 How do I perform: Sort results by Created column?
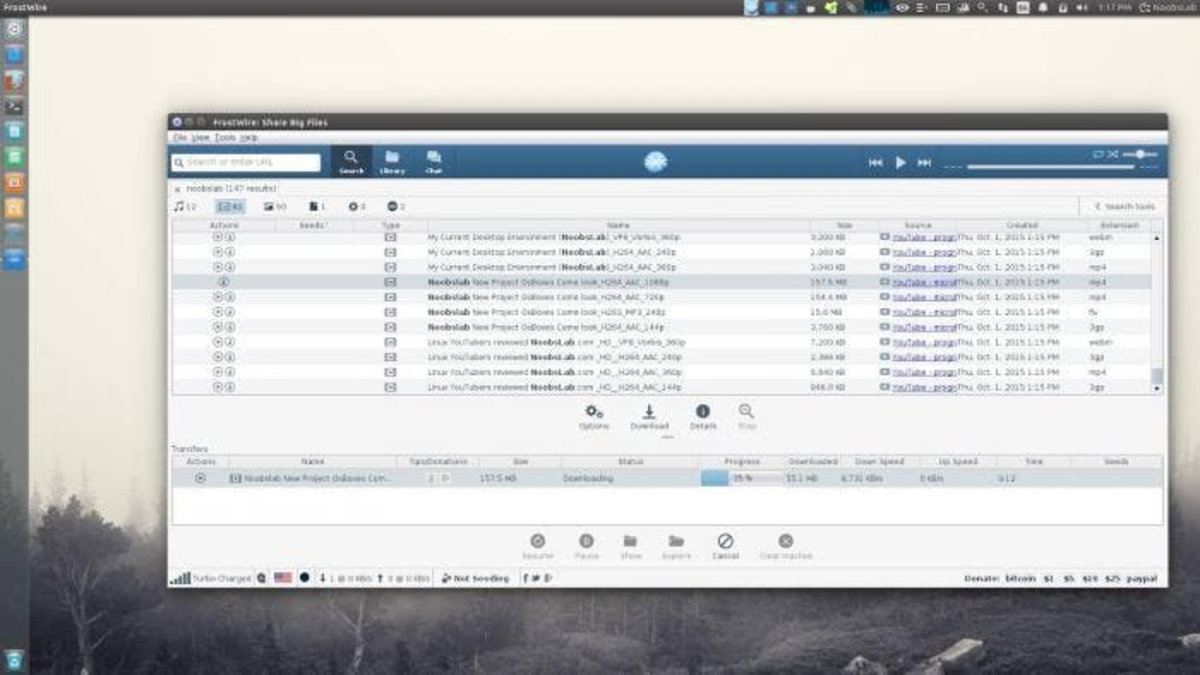coord(1022,225)
